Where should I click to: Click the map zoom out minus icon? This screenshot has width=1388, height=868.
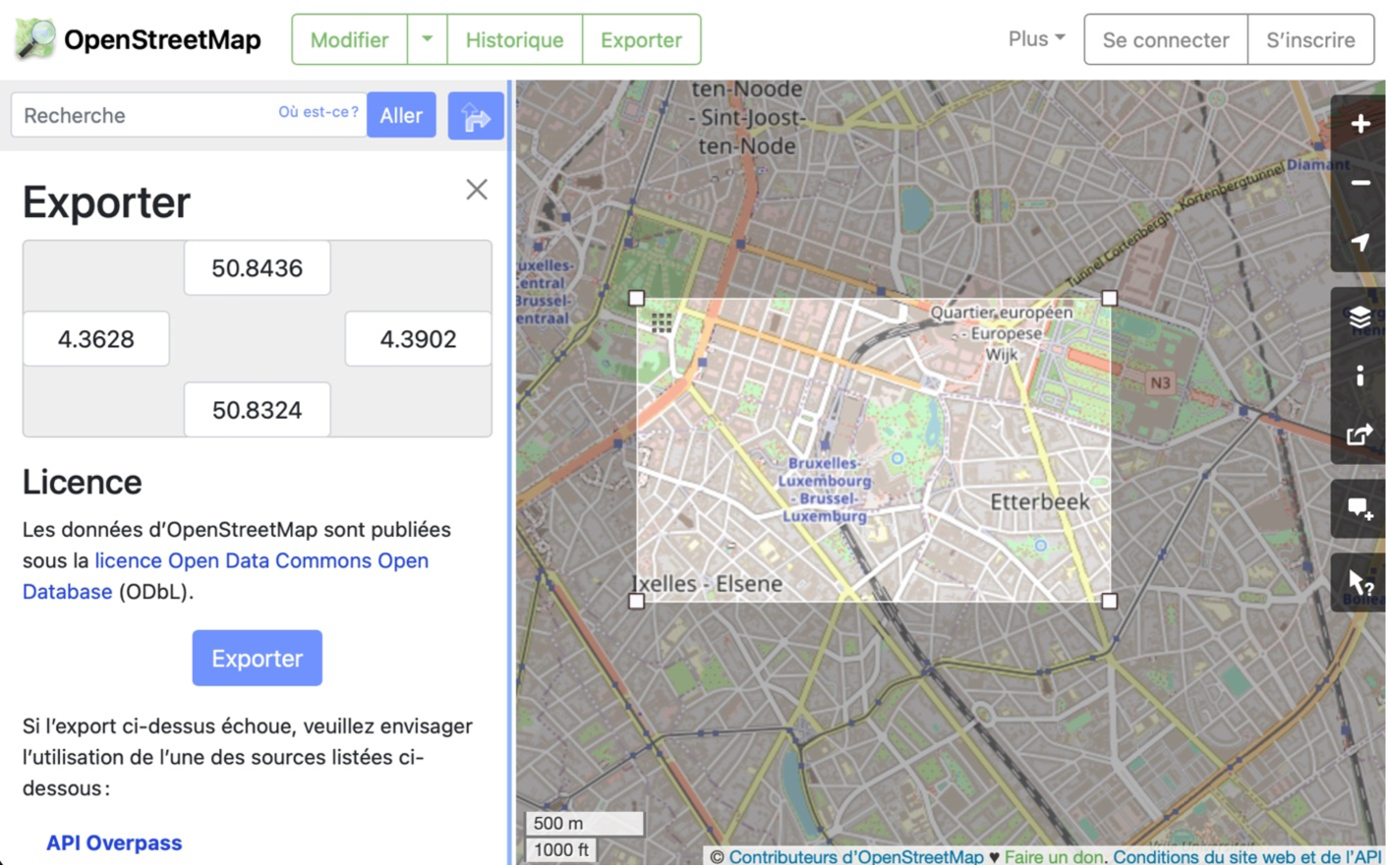coord(1359,183)
